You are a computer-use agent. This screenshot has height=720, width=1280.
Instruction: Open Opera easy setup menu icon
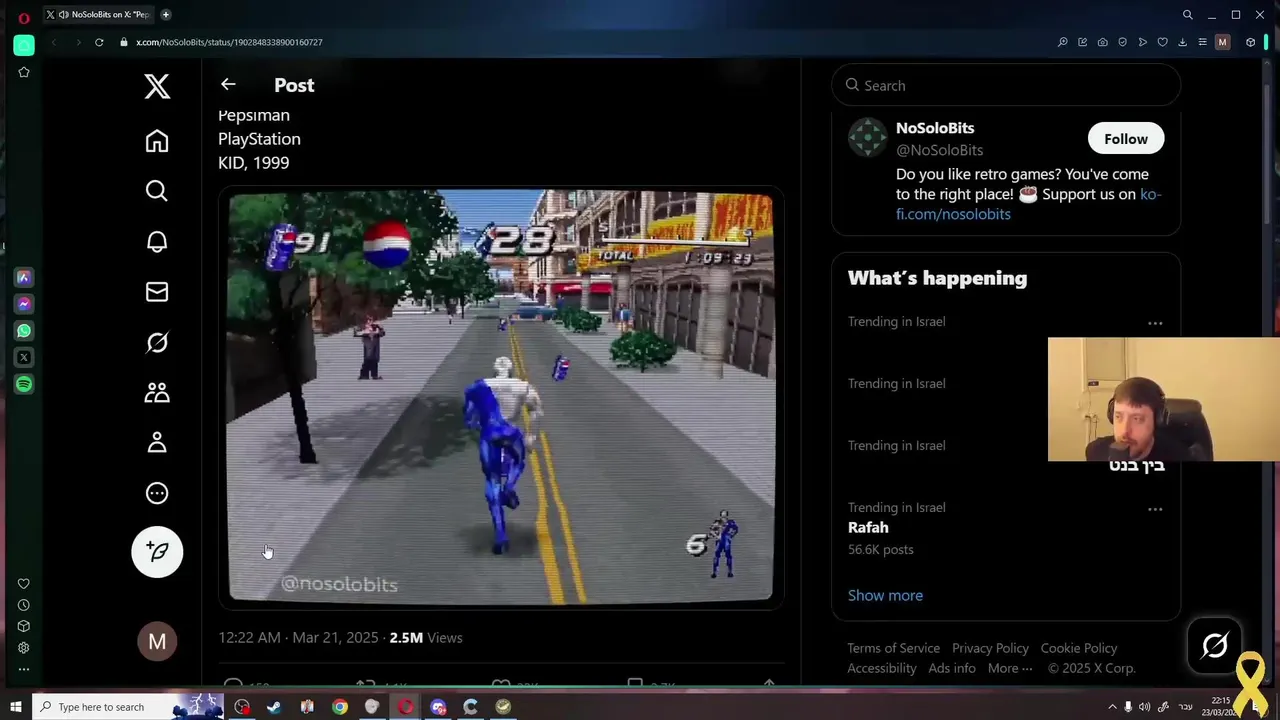[1202, 42]
